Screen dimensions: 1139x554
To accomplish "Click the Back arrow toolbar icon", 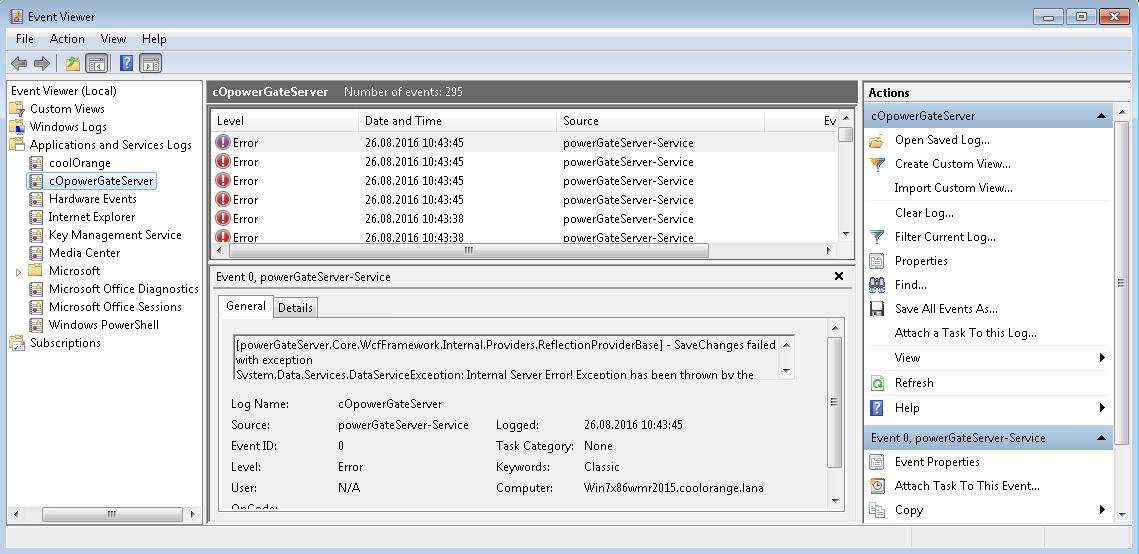I will (x=19, y=64).
